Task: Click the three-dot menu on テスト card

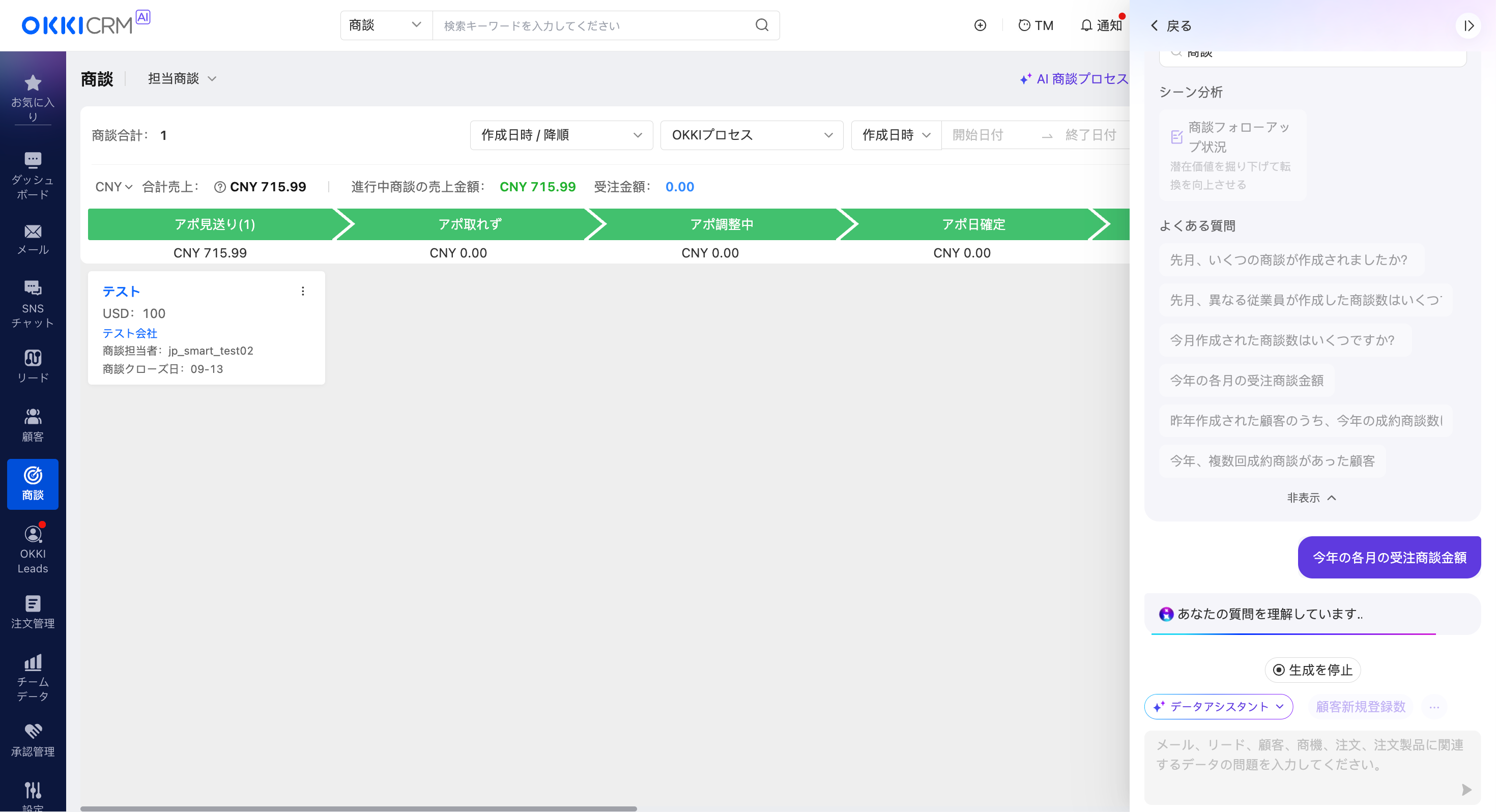Action: pyautogui.click(x=303, y=291)
